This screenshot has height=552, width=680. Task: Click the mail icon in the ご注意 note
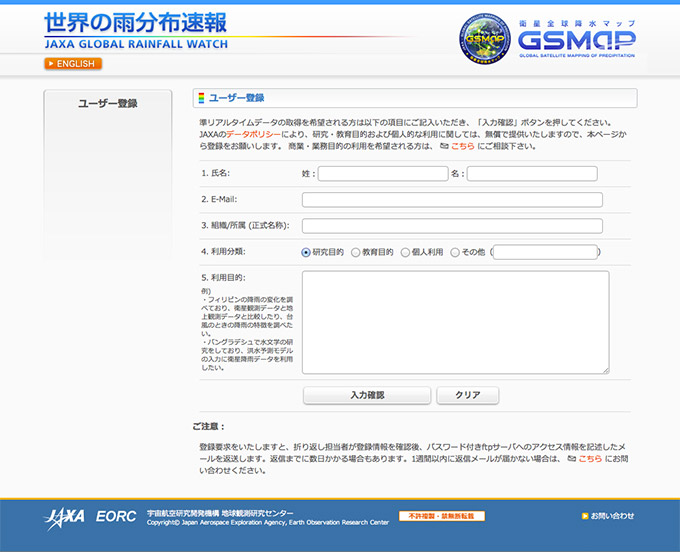point(571,458)
